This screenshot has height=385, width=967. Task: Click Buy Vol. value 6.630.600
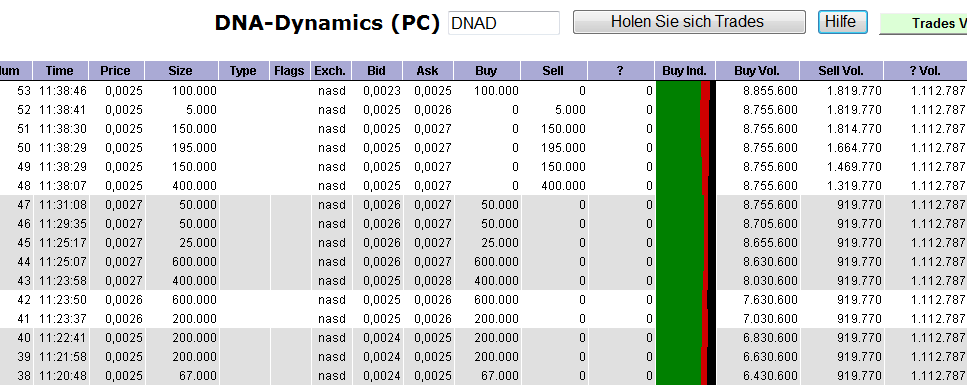tap(770, 357)
